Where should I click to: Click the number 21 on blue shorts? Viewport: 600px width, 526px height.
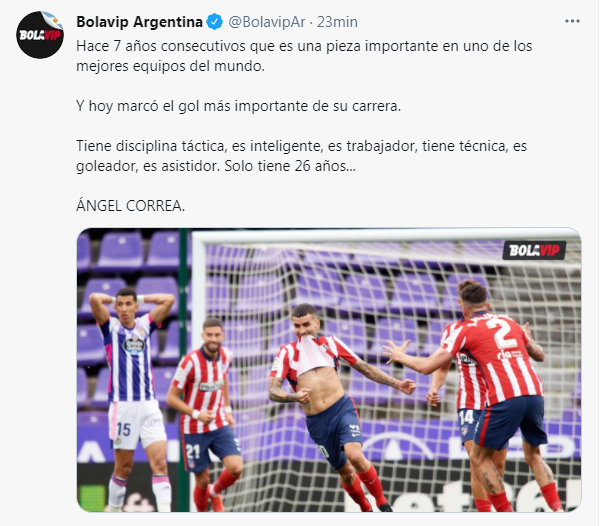point(192,452)
